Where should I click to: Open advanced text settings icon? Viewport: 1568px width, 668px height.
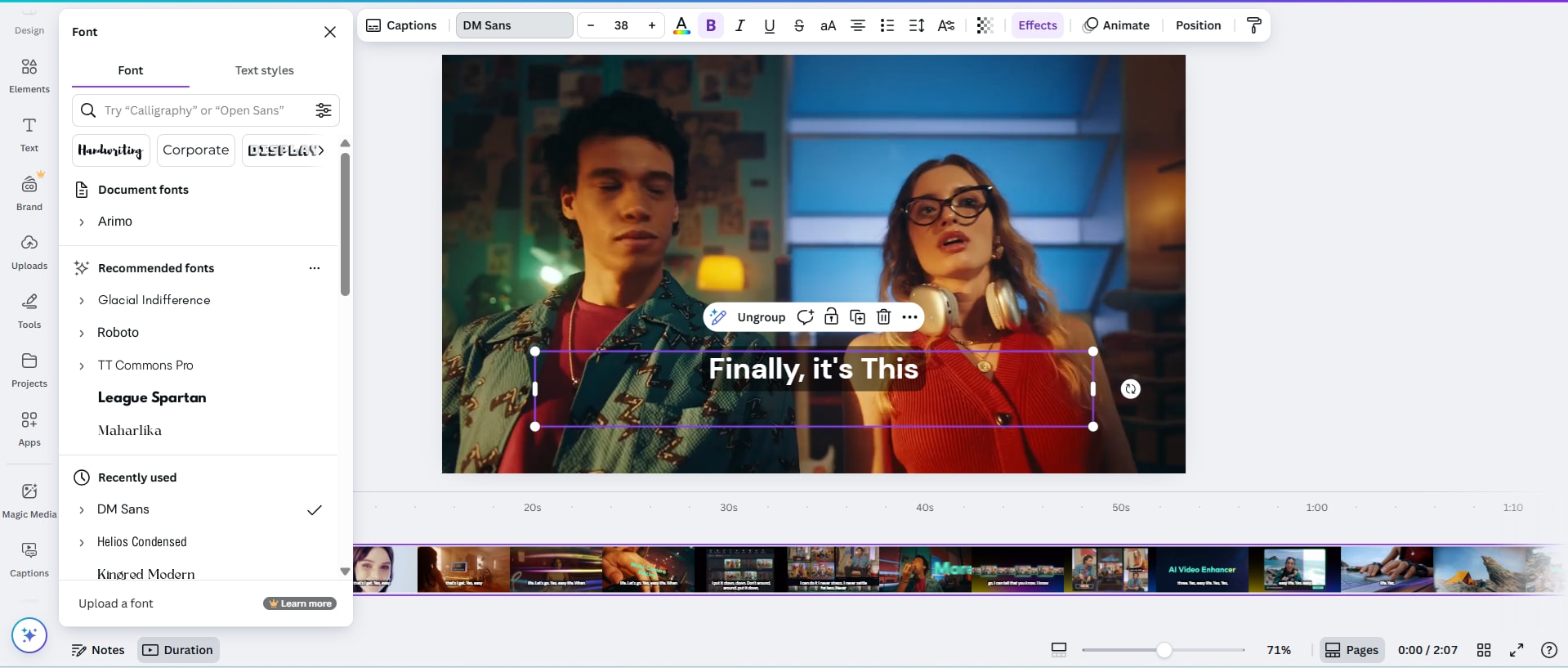point(946,25)
